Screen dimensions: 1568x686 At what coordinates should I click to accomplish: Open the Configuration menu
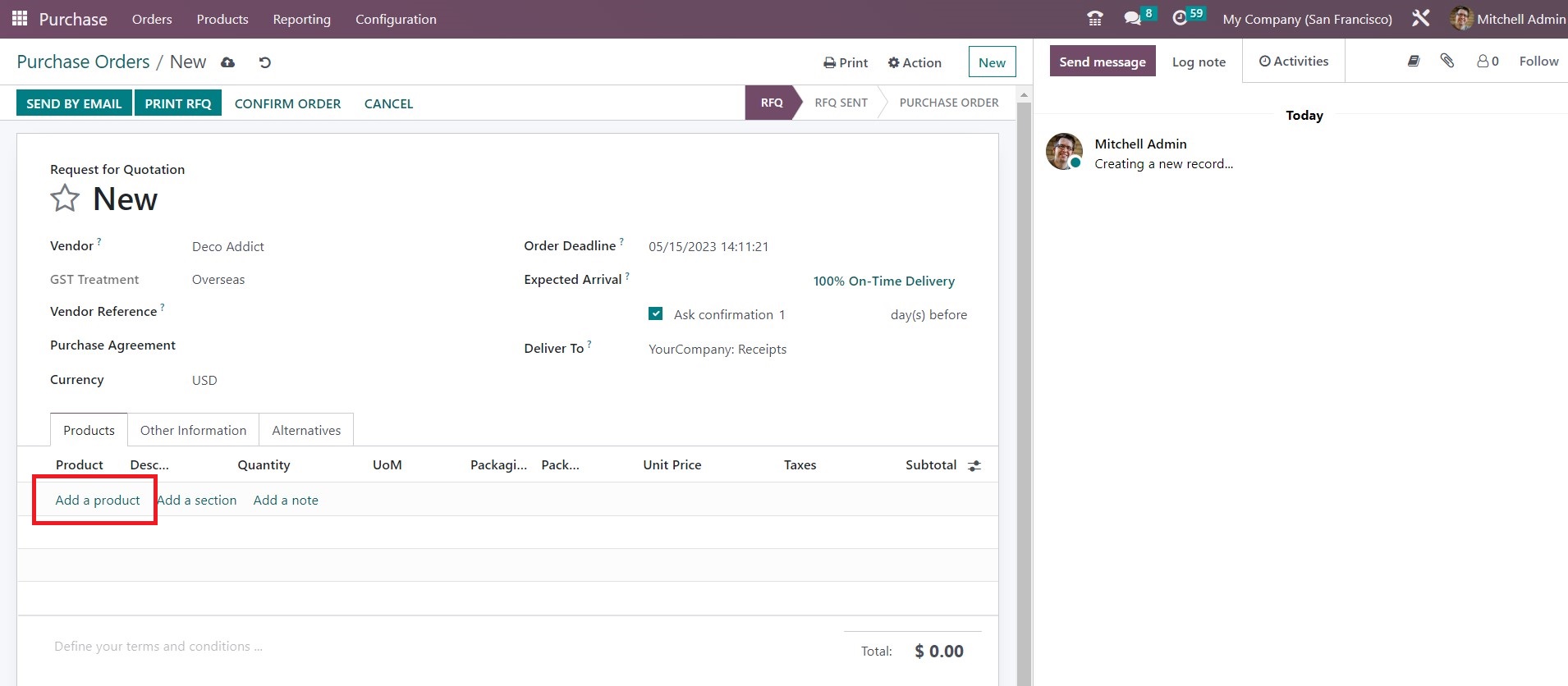coord(396,19)
